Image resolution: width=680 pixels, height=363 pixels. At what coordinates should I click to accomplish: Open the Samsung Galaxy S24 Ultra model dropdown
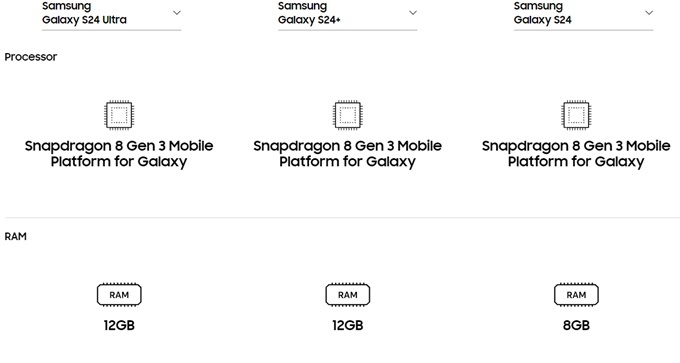(111, 14)
